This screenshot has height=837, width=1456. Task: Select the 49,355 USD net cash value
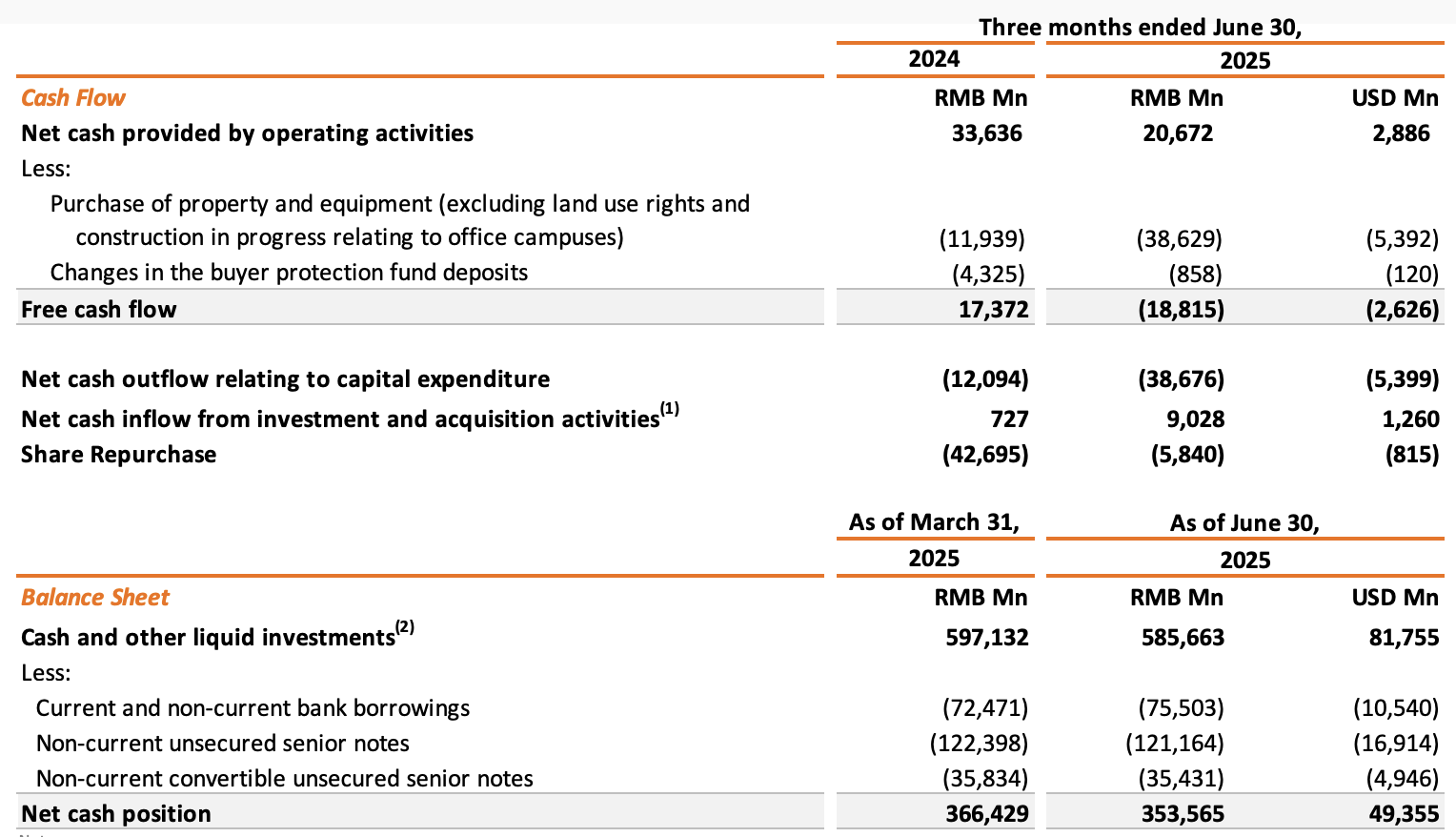tap(1404, 814)
